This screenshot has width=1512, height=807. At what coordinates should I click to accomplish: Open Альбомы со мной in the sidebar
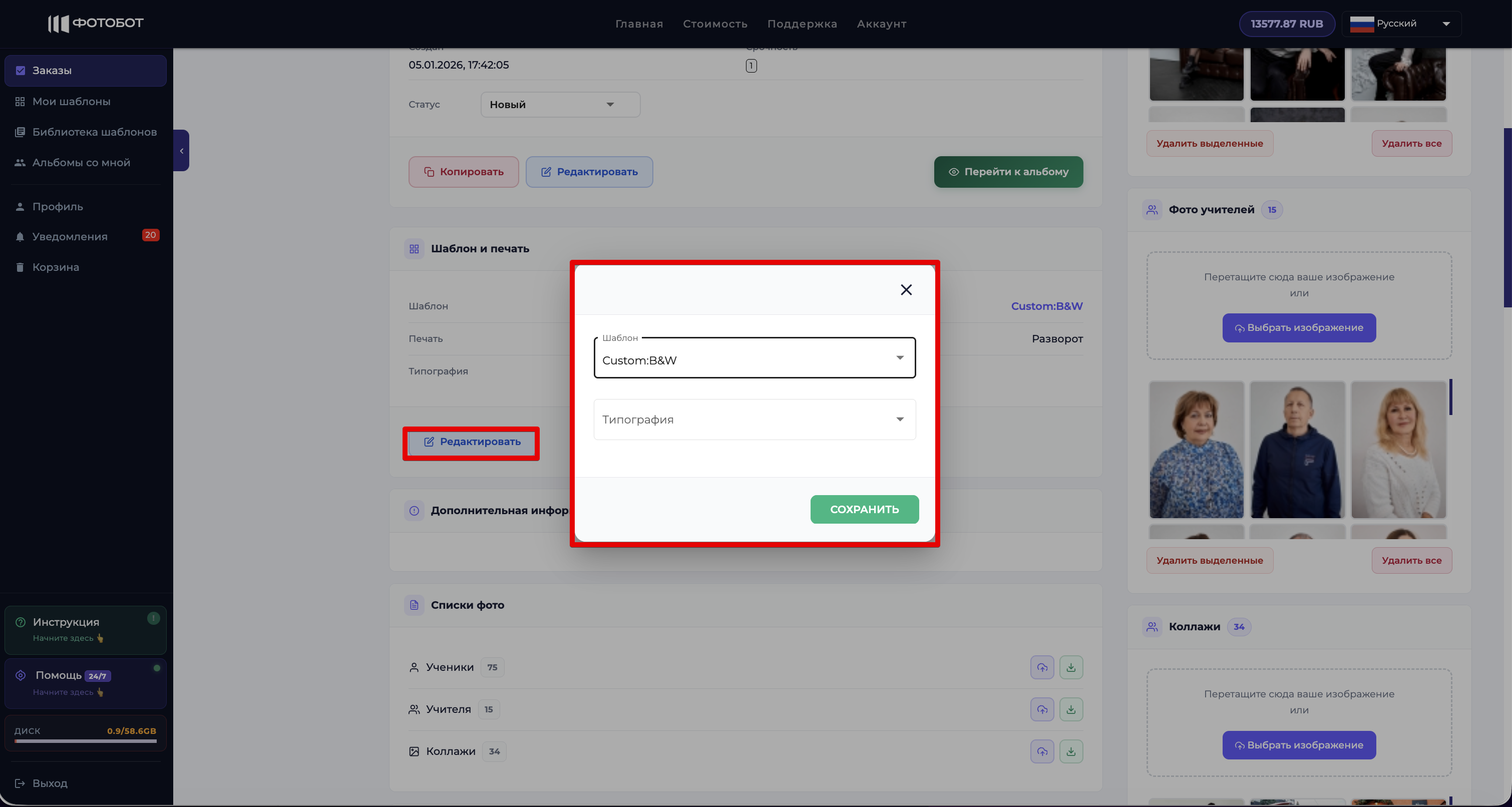coord(86,163)
